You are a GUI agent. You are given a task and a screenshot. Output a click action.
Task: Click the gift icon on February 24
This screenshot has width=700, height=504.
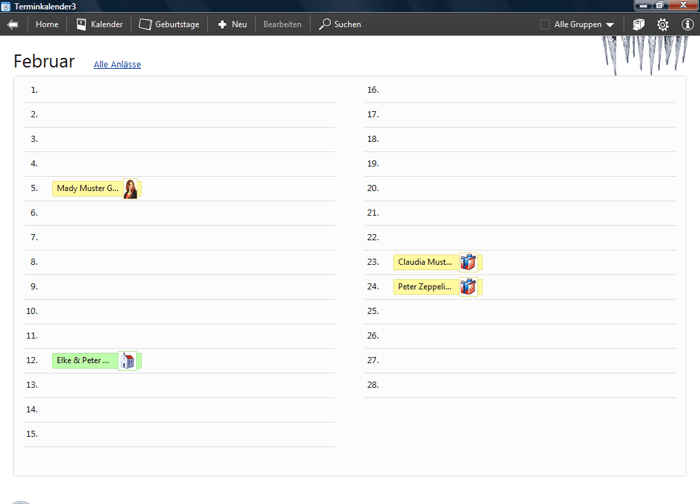click(x=468, y=287)
